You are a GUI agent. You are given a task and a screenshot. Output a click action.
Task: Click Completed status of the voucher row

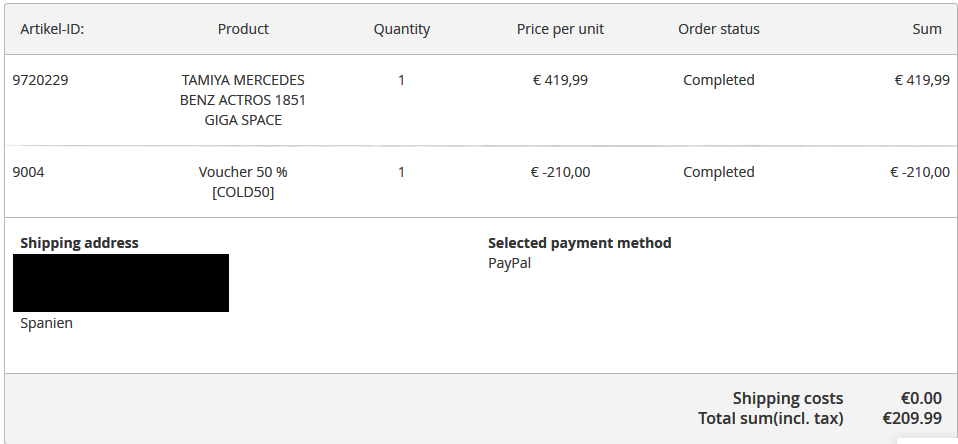coord(718,172)
